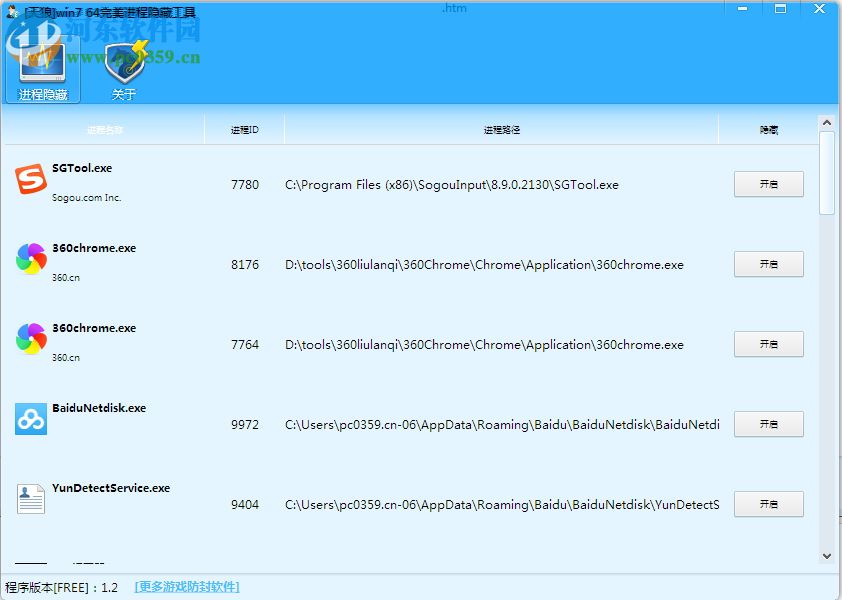The image size is (842, 600).
Task: Click the SGTool.exe path text
Action: tap(452, 185)
